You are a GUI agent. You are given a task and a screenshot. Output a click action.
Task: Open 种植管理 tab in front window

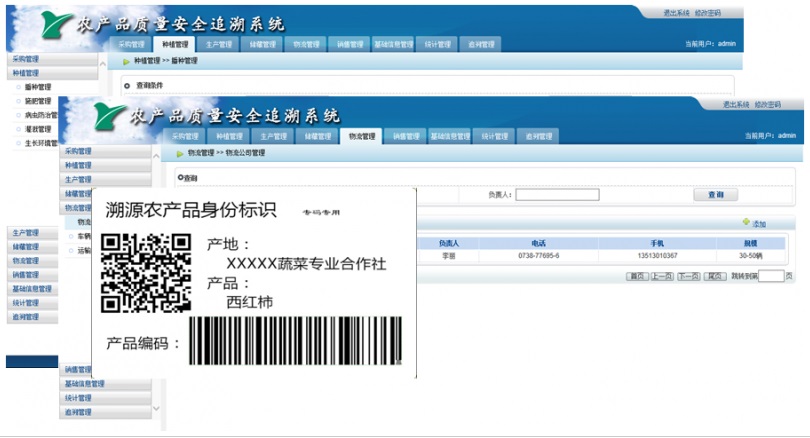229,136
